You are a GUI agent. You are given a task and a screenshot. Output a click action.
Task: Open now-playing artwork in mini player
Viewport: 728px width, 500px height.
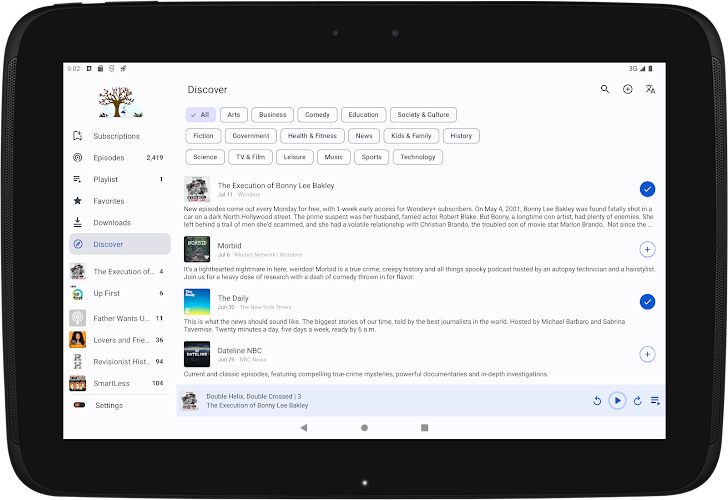coord(189,401)
